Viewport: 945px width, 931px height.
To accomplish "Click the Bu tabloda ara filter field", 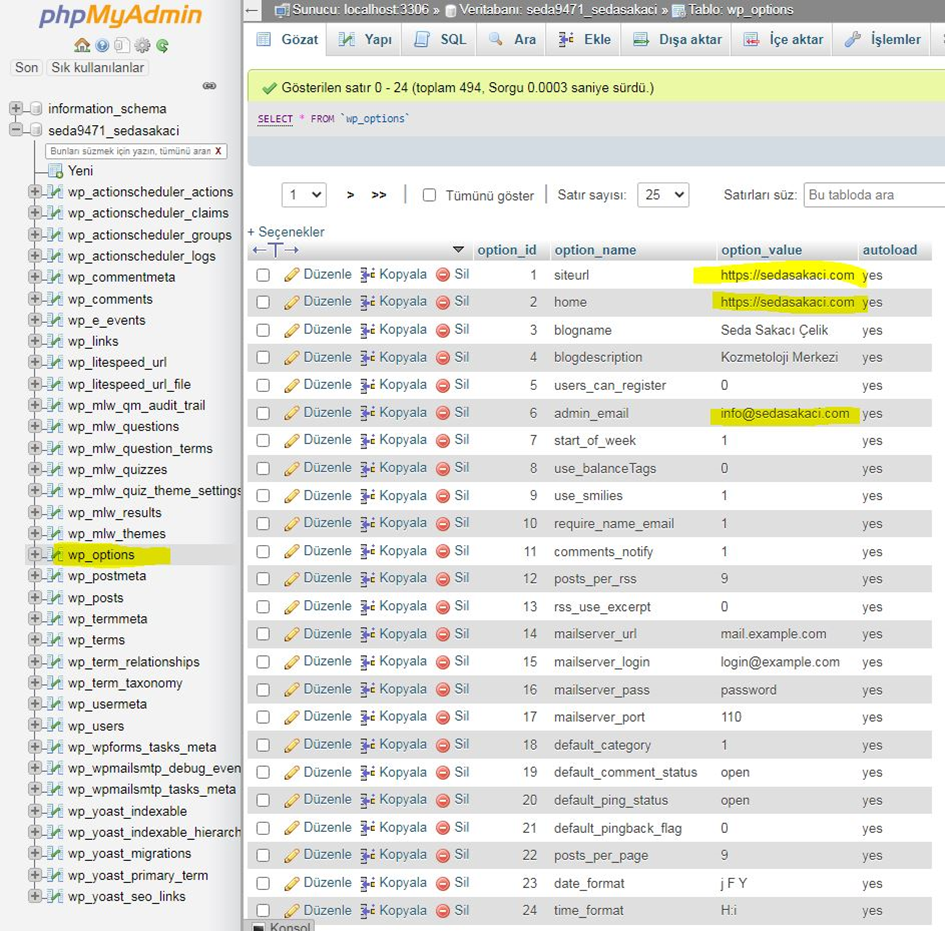I will (x=874, y=195).
